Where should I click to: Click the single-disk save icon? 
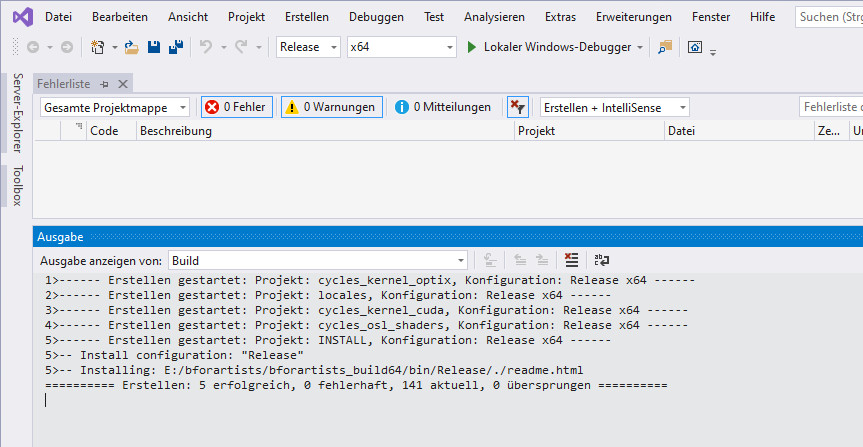coord(154,47)
